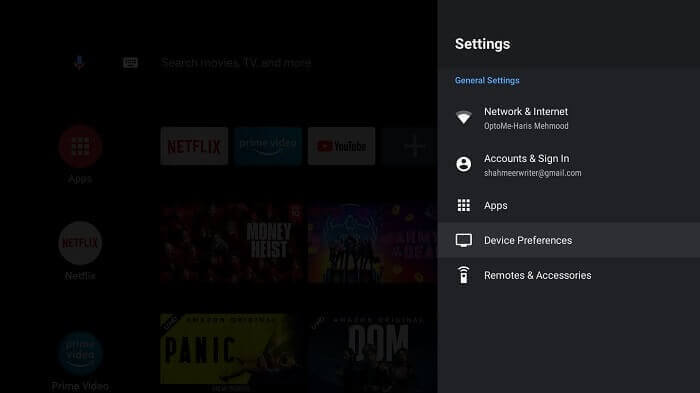The image size is (700, 393).
Task: Click the Apps grid icon in Settings
Action: (x=463, y=205)
